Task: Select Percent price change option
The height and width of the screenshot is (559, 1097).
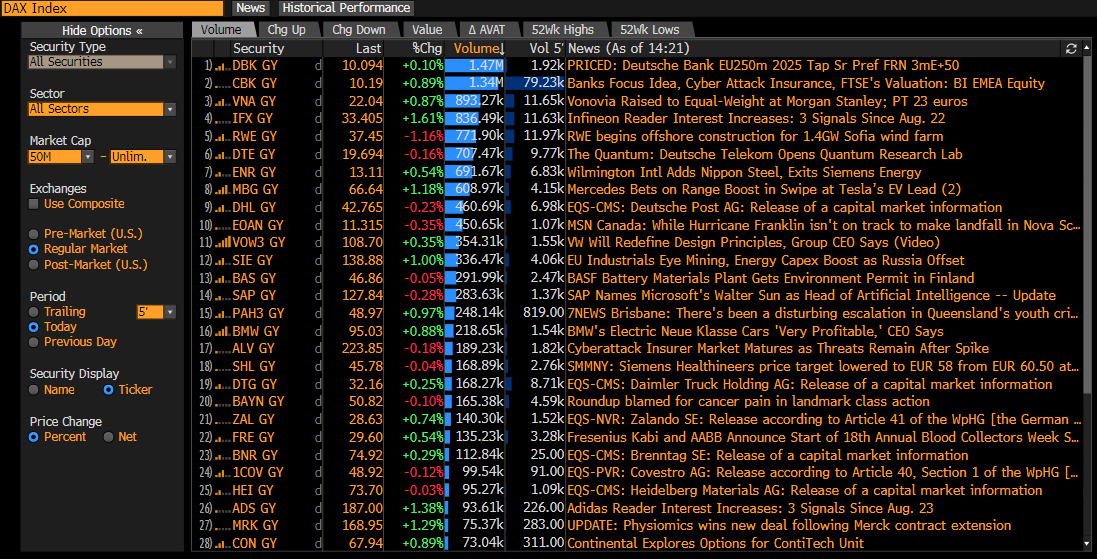Action: [x=33, y=437]
